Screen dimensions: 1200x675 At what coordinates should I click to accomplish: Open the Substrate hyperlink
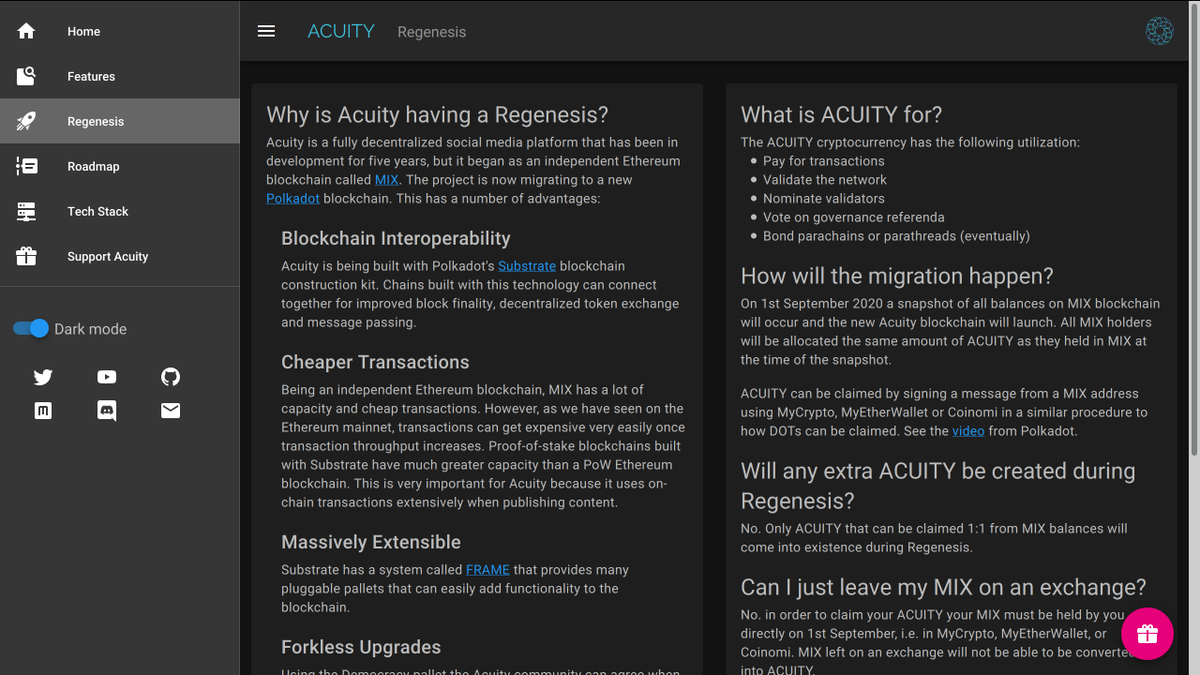click(527, 266)
